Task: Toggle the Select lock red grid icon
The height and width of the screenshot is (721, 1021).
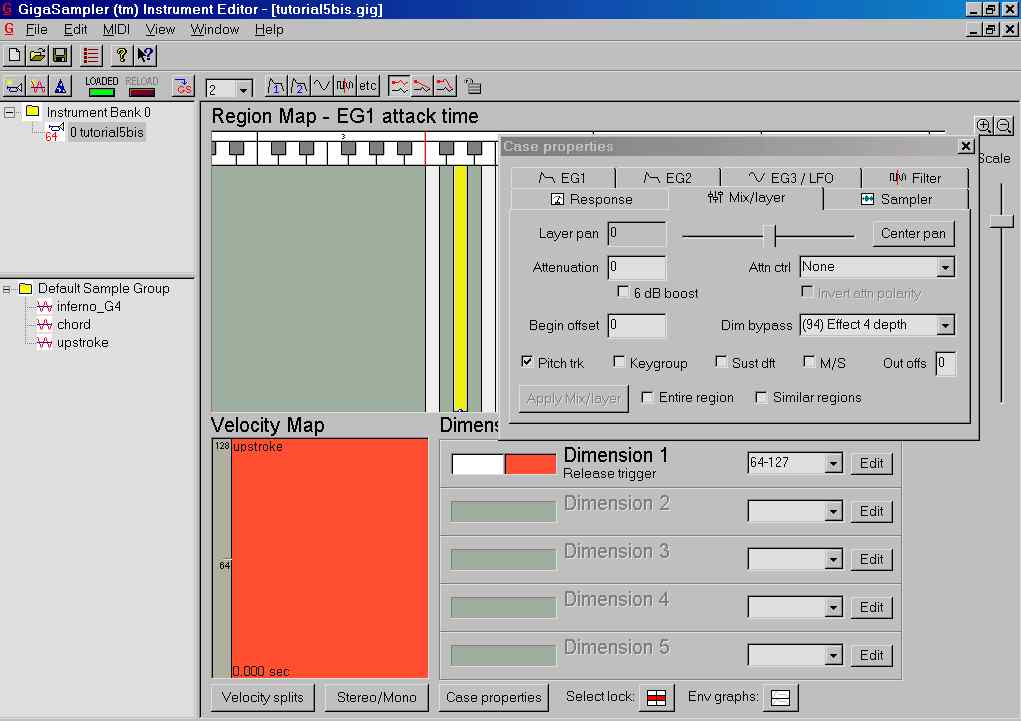Action: point(656,698)
